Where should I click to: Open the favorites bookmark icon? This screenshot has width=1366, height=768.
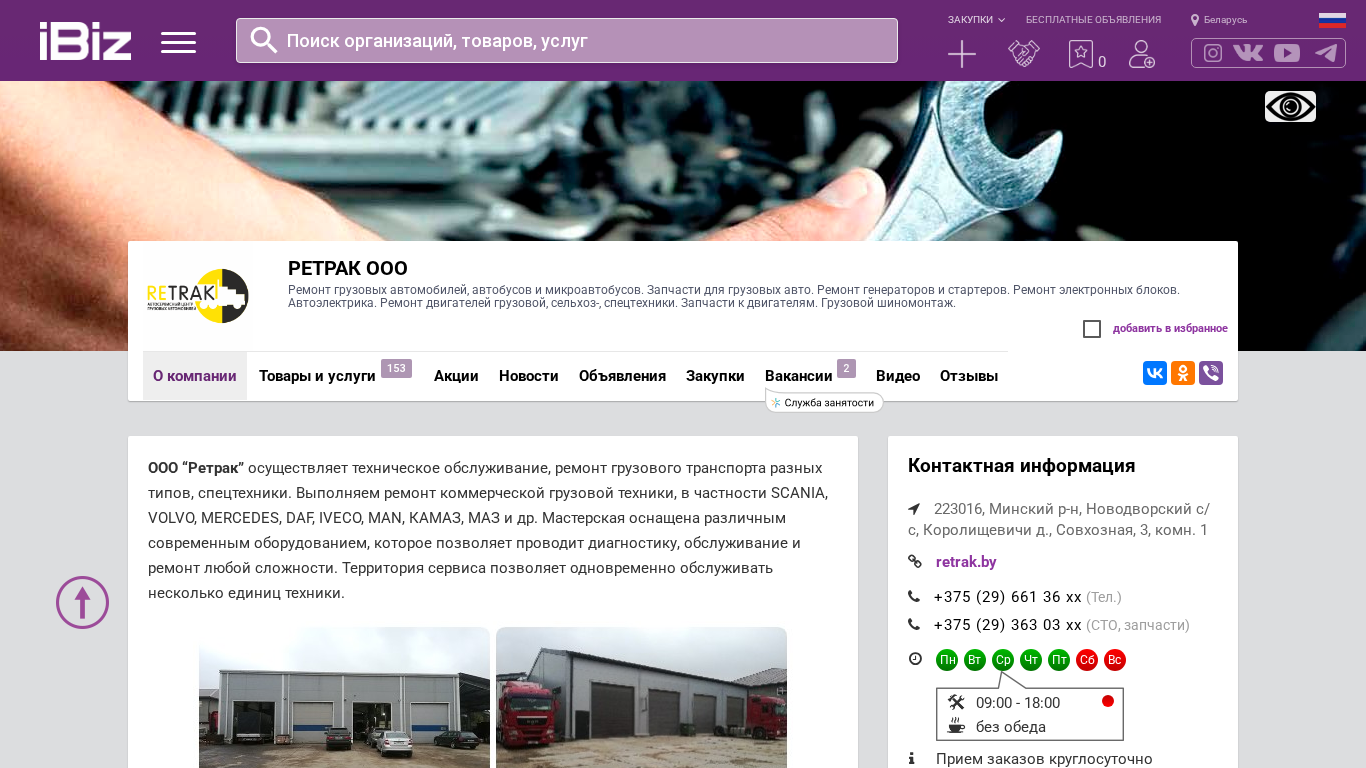click(1081, 54)
